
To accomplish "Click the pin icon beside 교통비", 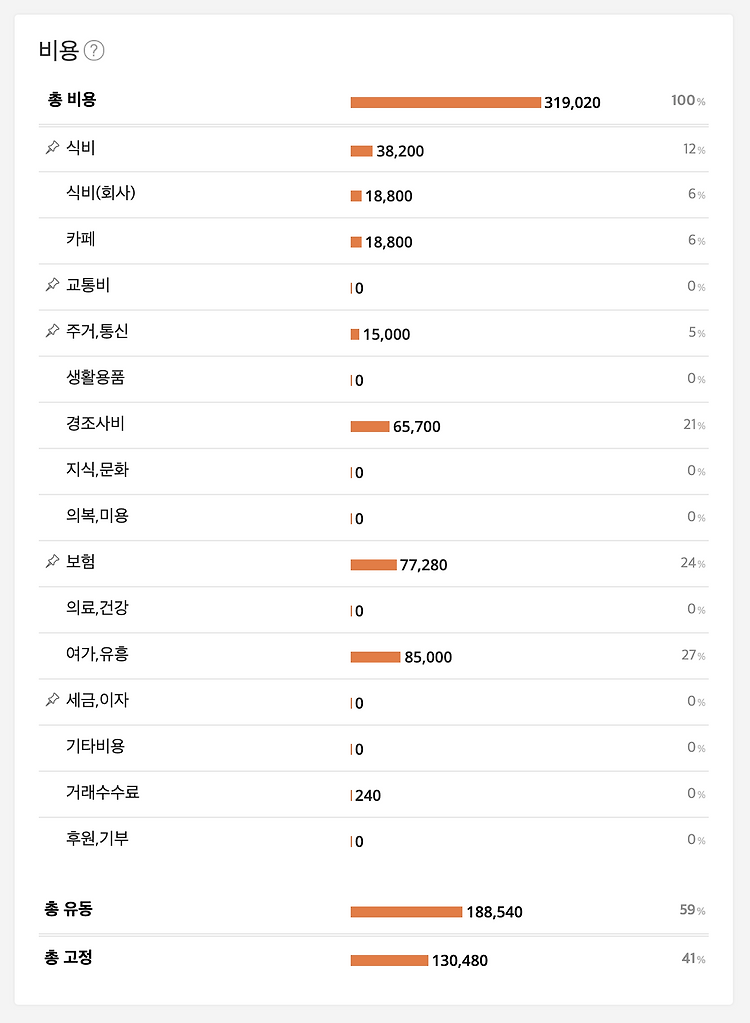I will [x=52, y=286].
